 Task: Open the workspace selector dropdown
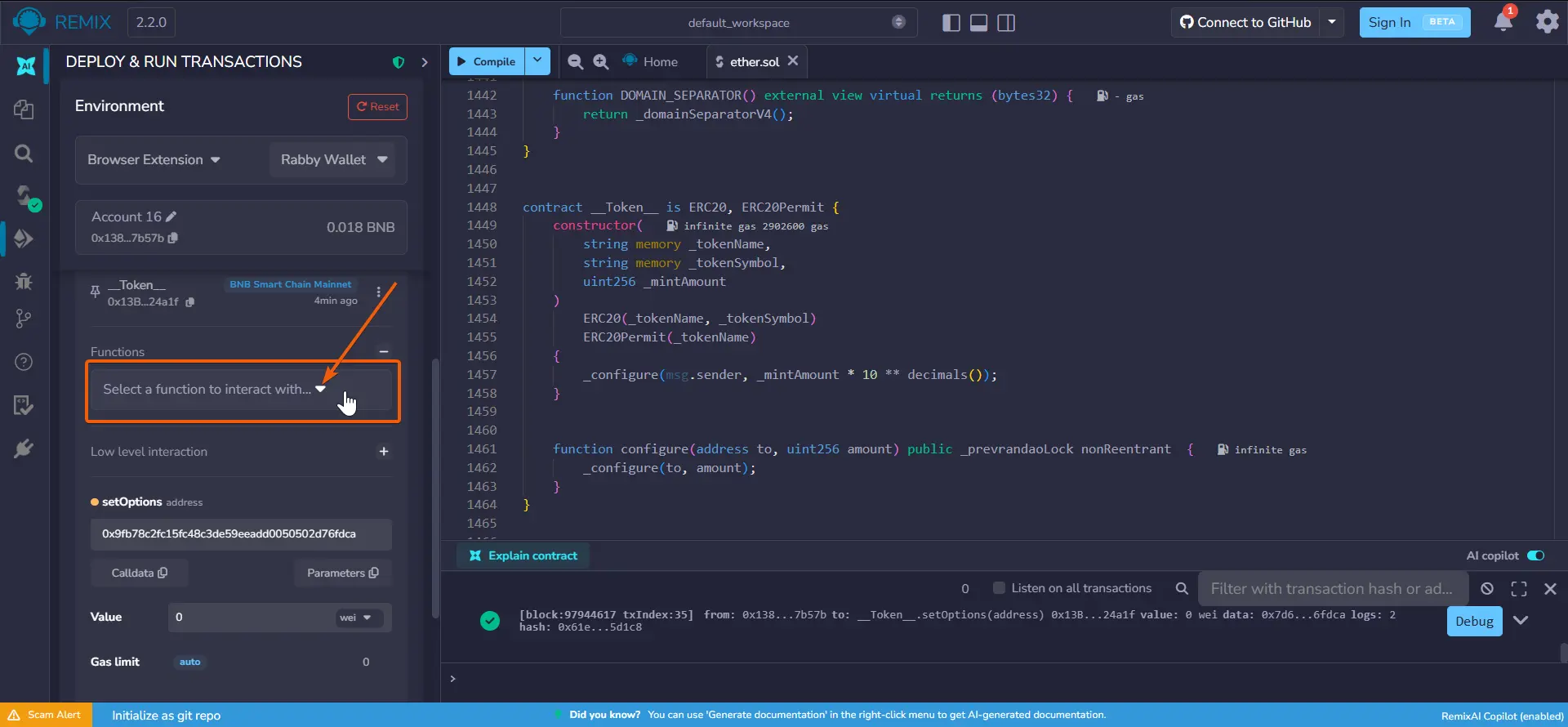(x=738, y=22)
